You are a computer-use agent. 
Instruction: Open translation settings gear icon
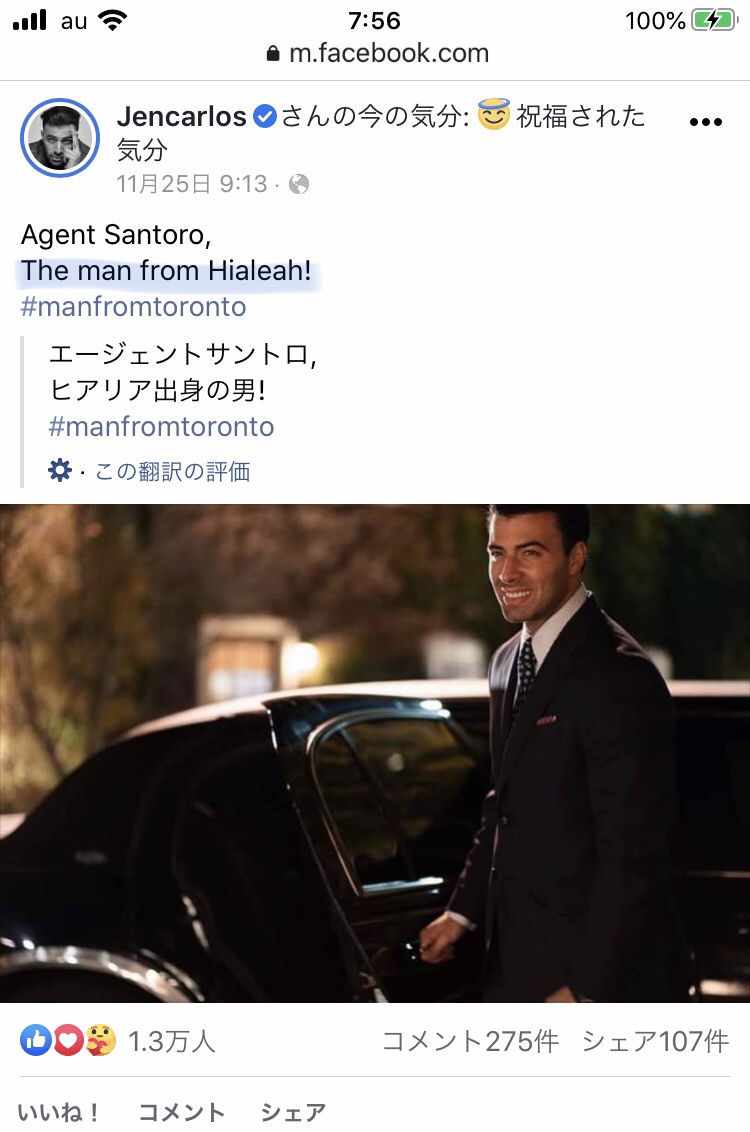tap(60, 471)
